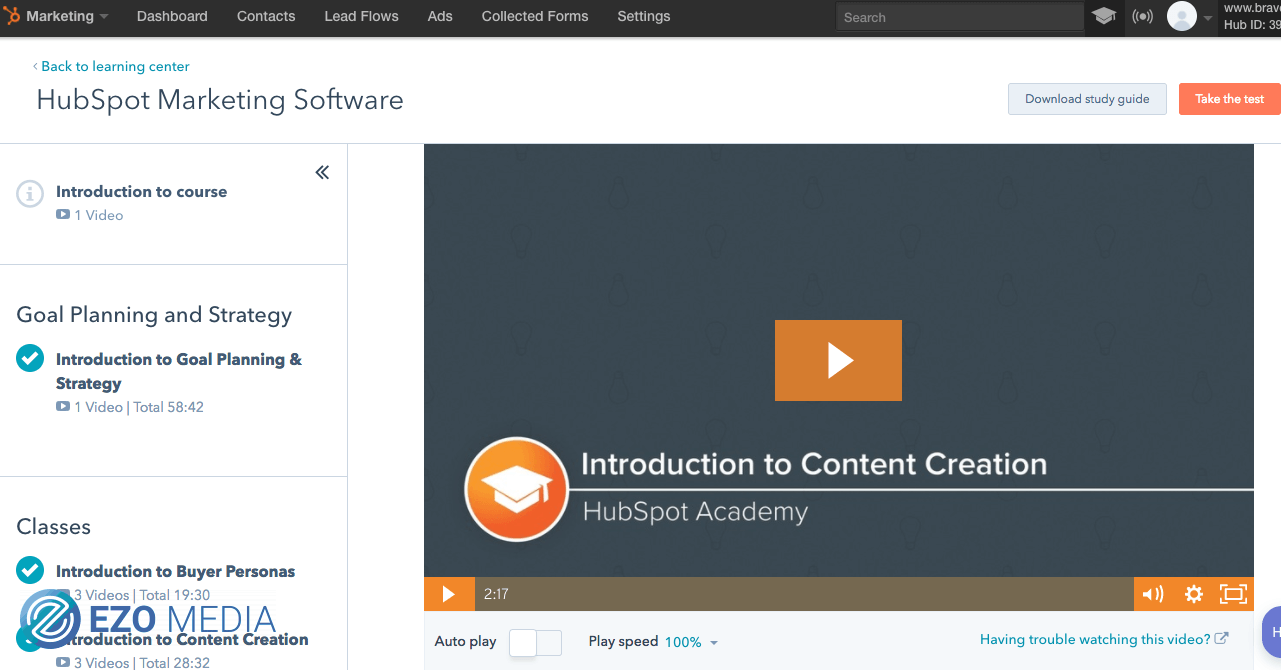The image size is (1281, 670).
Task: Click the checkmark beside Introduction to Buyer Personas
Action: coord(30,570)
